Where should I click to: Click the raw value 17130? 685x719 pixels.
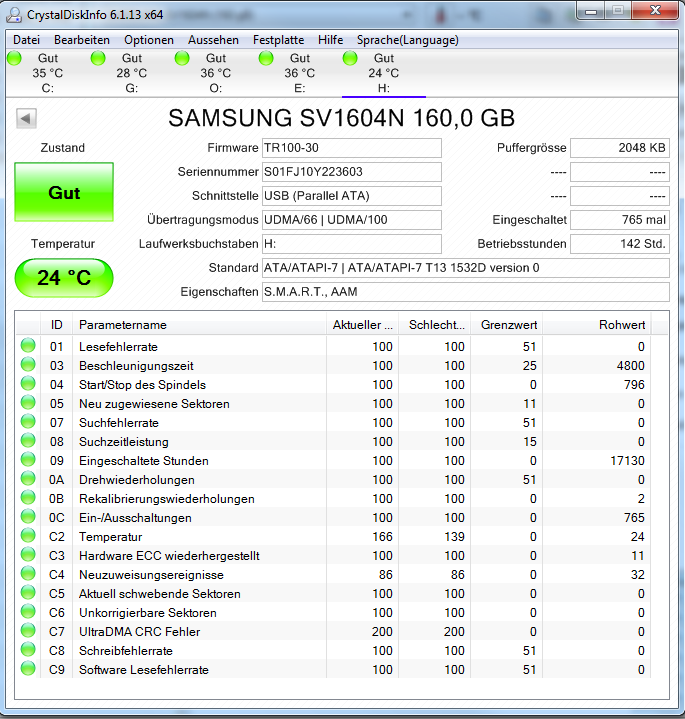(x=627, y=461)
